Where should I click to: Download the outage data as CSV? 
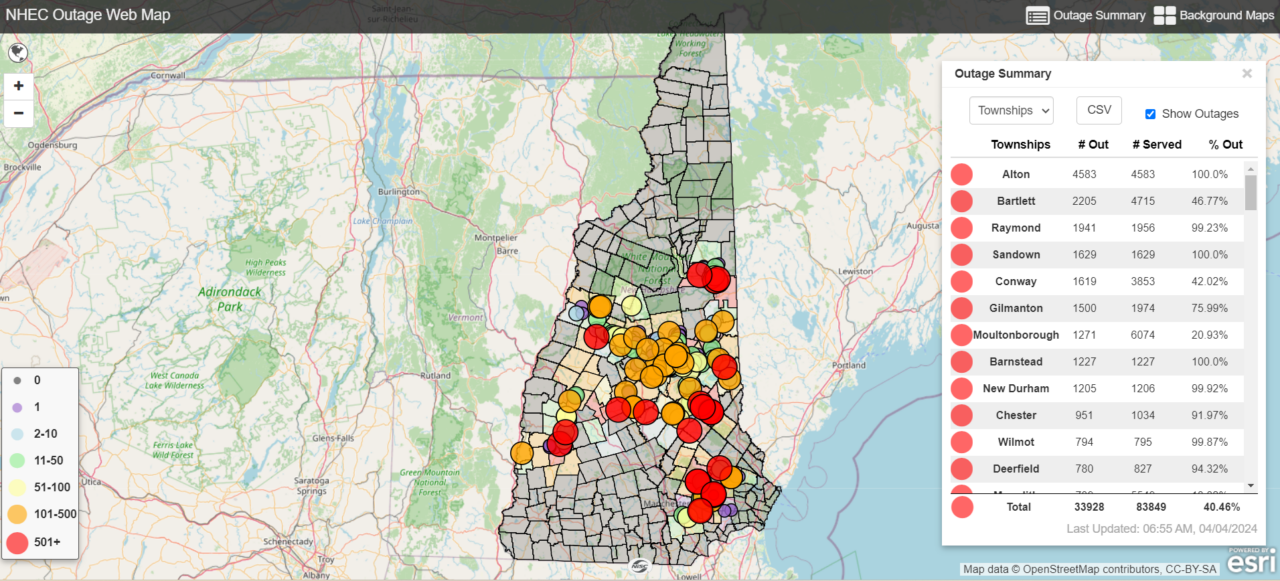pos(1098,110)
